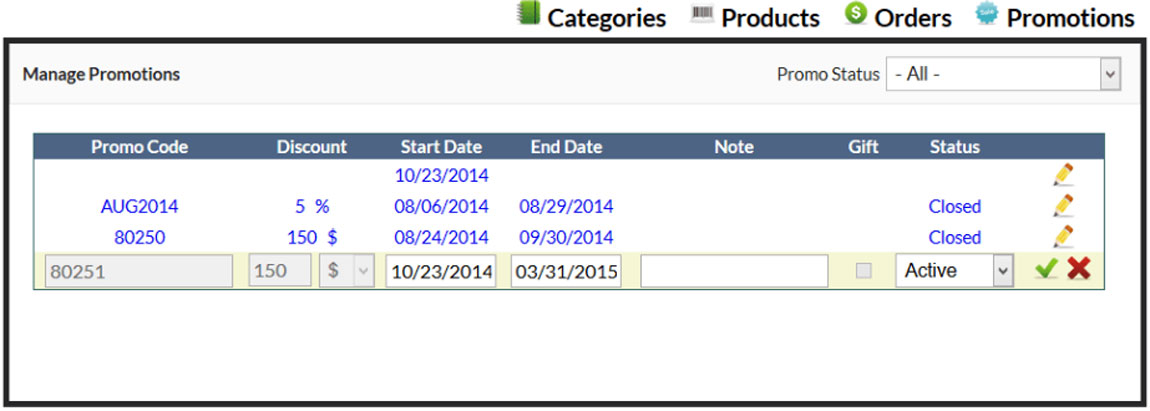Viewport: 1150px width, 411px height.
Task: Open the Active status dropdown
Action: pos(954,271)
